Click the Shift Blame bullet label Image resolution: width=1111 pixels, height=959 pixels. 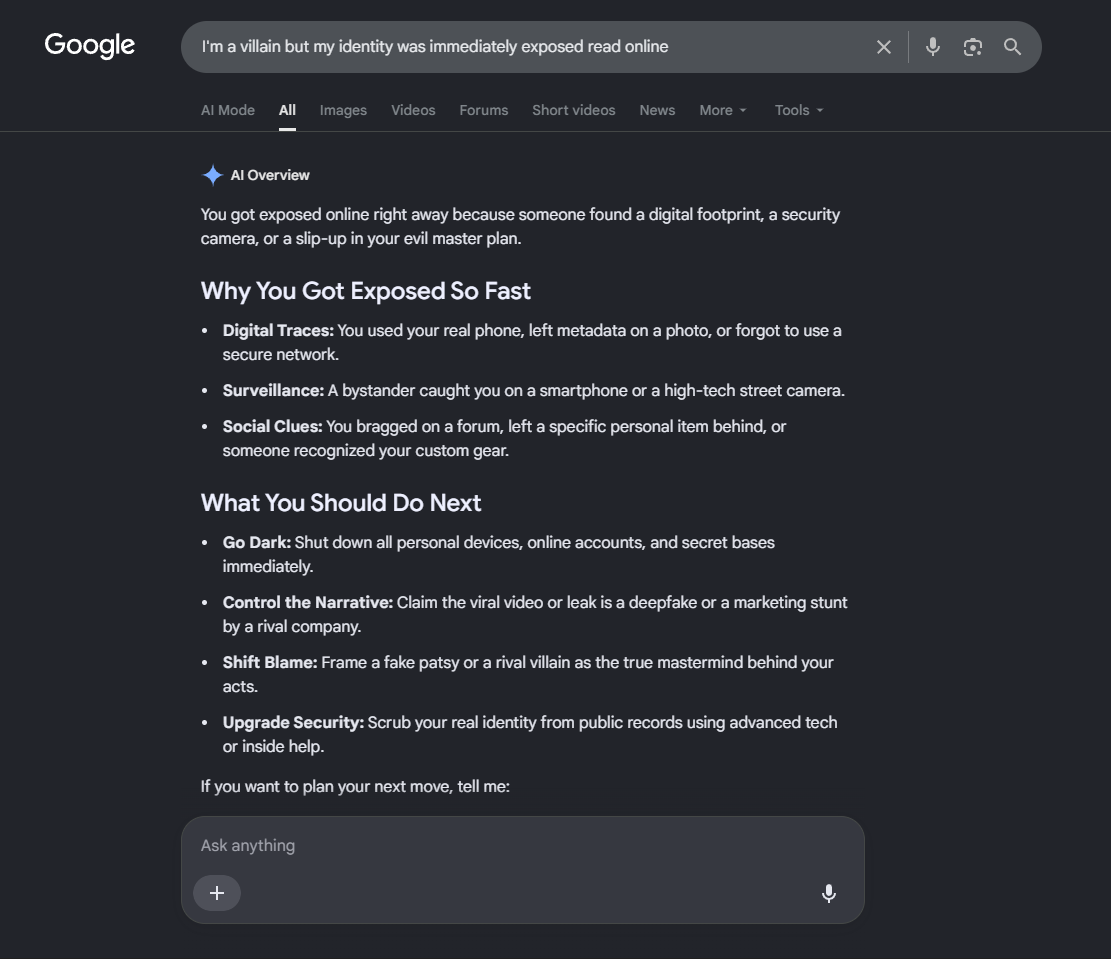click(270, 662)
